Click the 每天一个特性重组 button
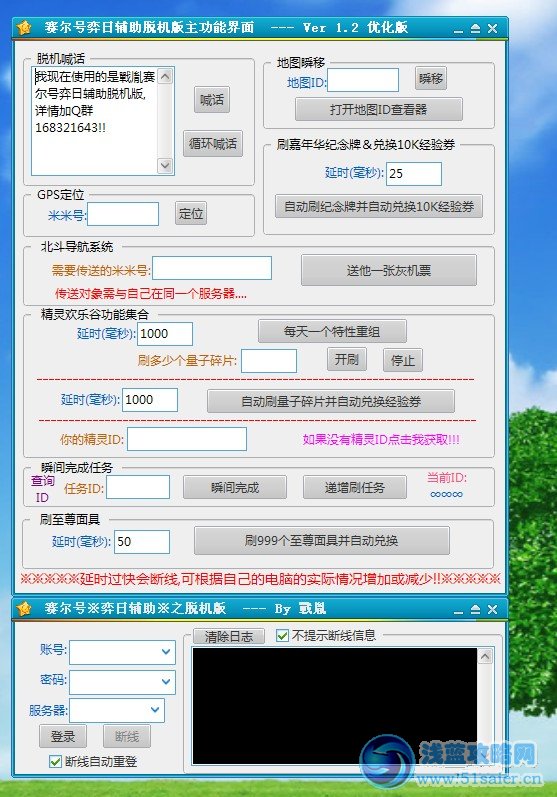 coord(332,331)
